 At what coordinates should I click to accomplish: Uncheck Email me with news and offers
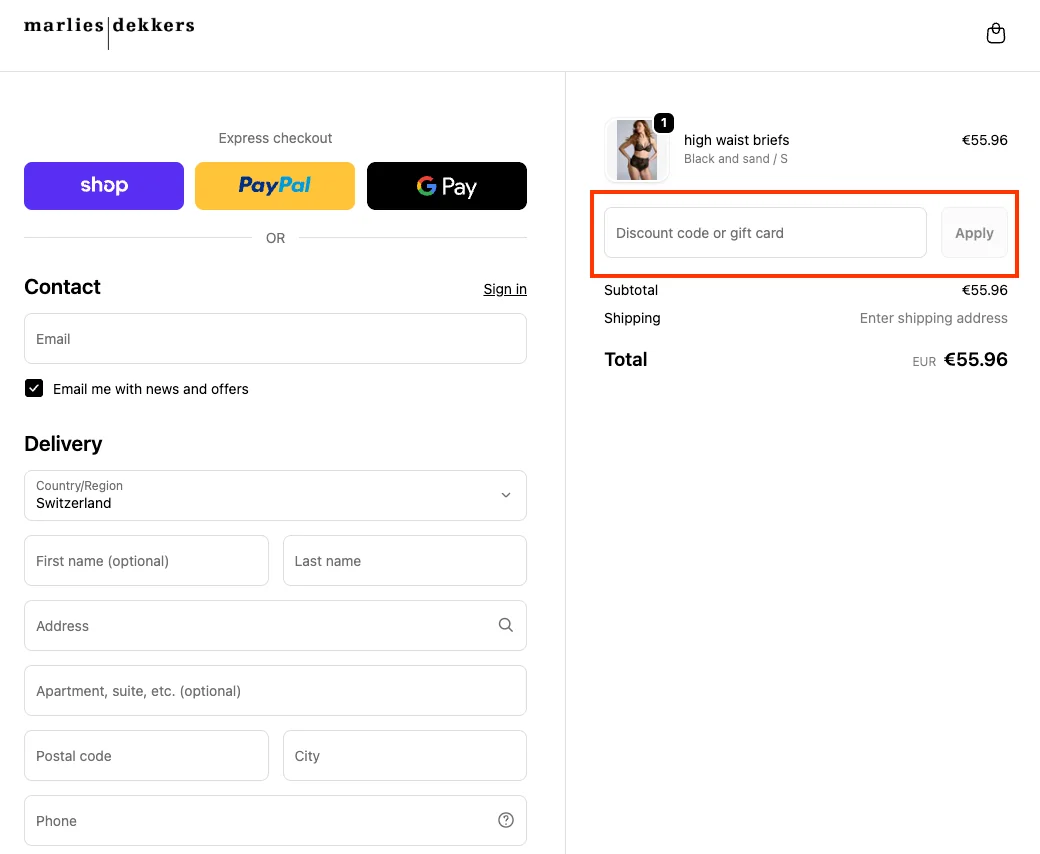tap(34, 389)
